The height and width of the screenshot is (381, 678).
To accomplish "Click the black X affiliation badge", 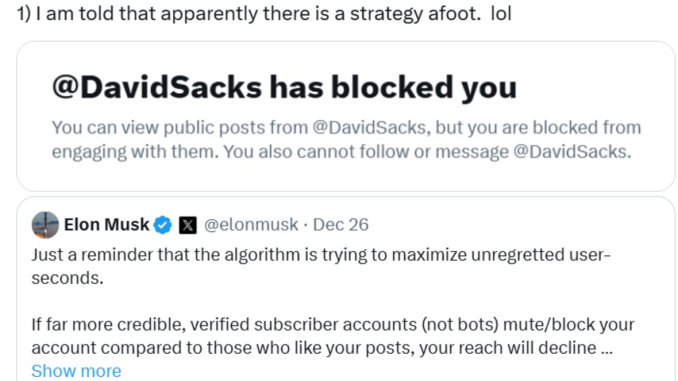I will (x=188, y=225).
